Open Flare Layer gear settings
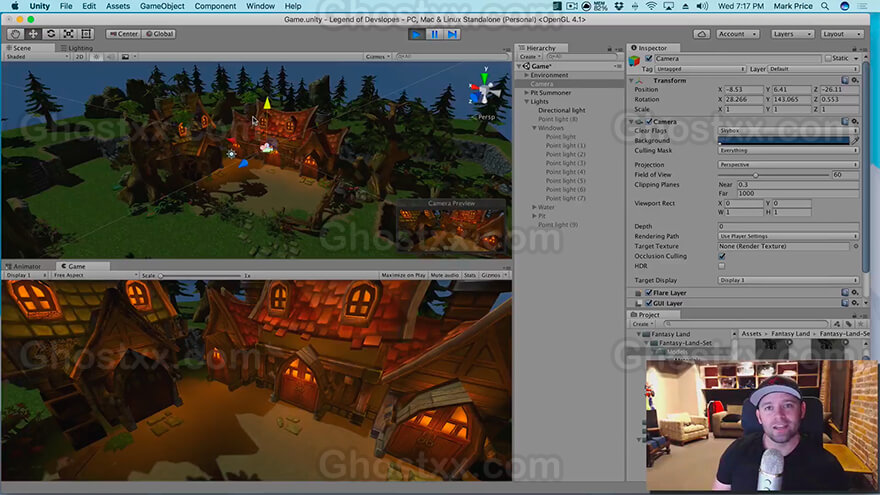The width and height of the screenshot is (880, 495). pyautogui.click(x=855, y=292)
